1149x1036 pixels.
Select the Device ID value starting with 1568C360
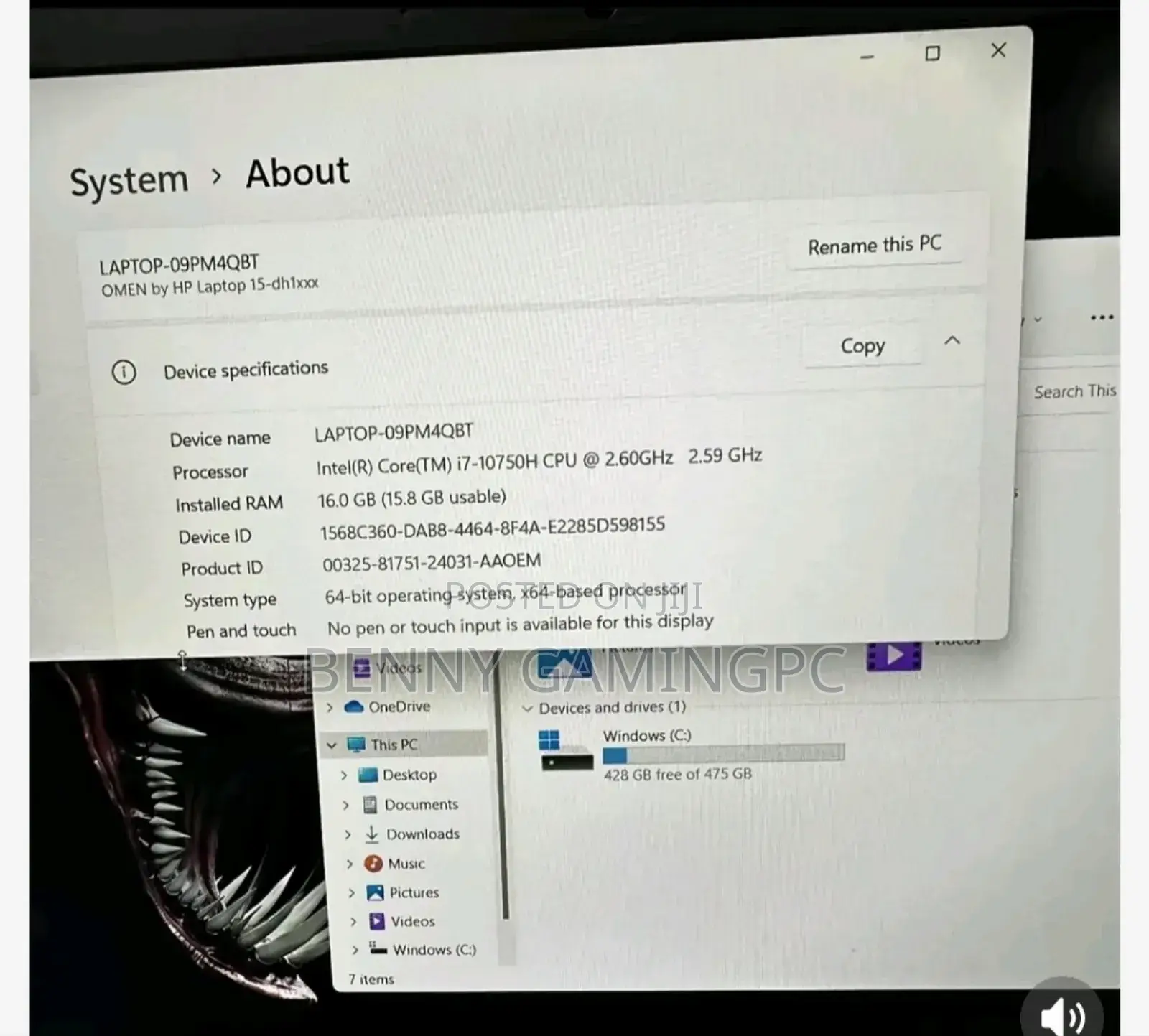[x=493, y=528]
